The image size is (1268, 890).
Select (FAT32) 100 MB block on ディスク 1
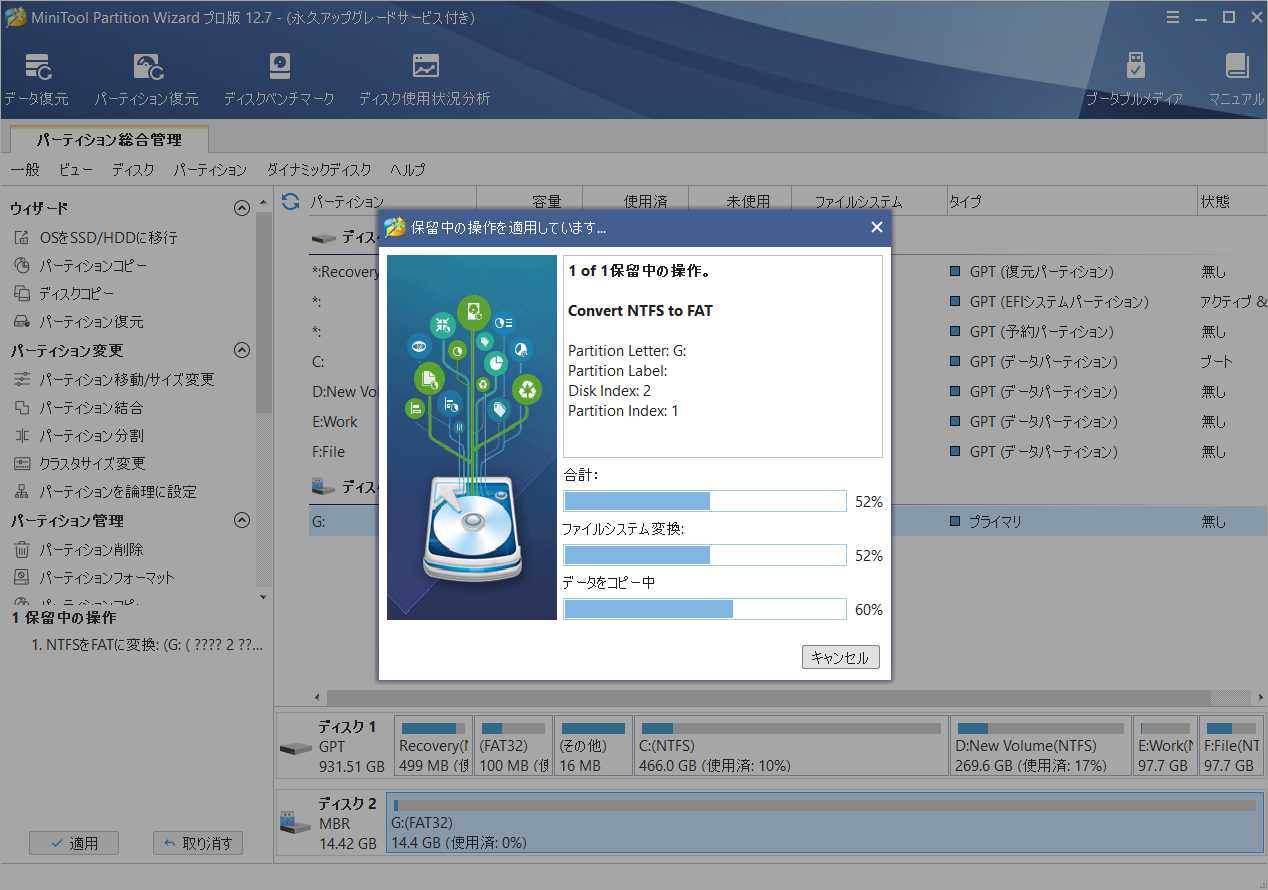click(x=514, y=746)
